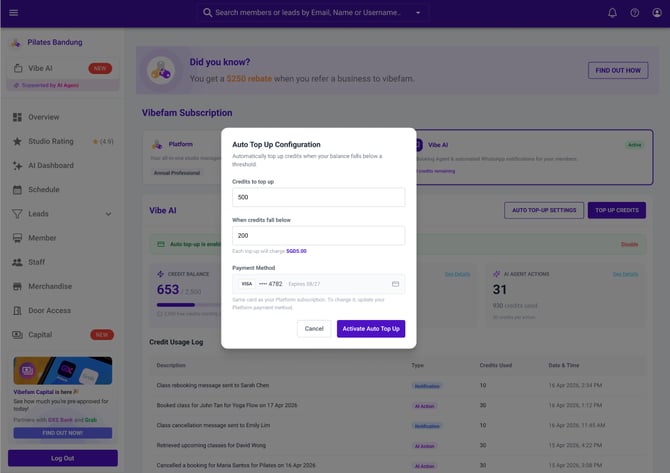Click the AI Agent Actions sparkle icon
670x473 pixels.
[x=496, y=274]
